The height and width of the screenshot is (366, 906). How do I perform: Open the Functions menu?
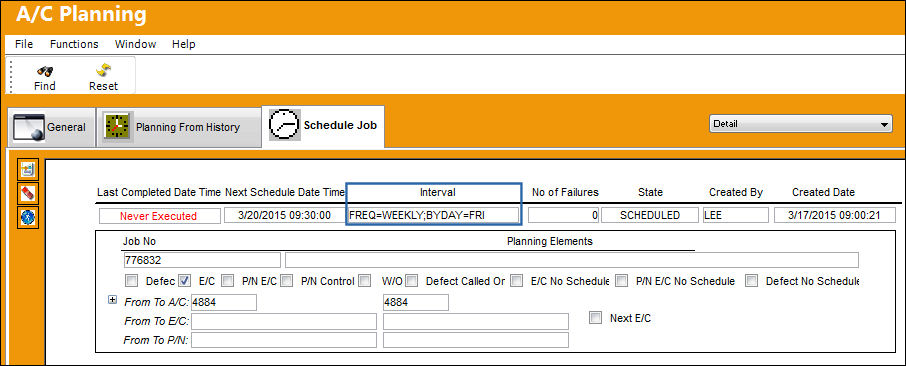pyautogui.click(x=74, y=44)
